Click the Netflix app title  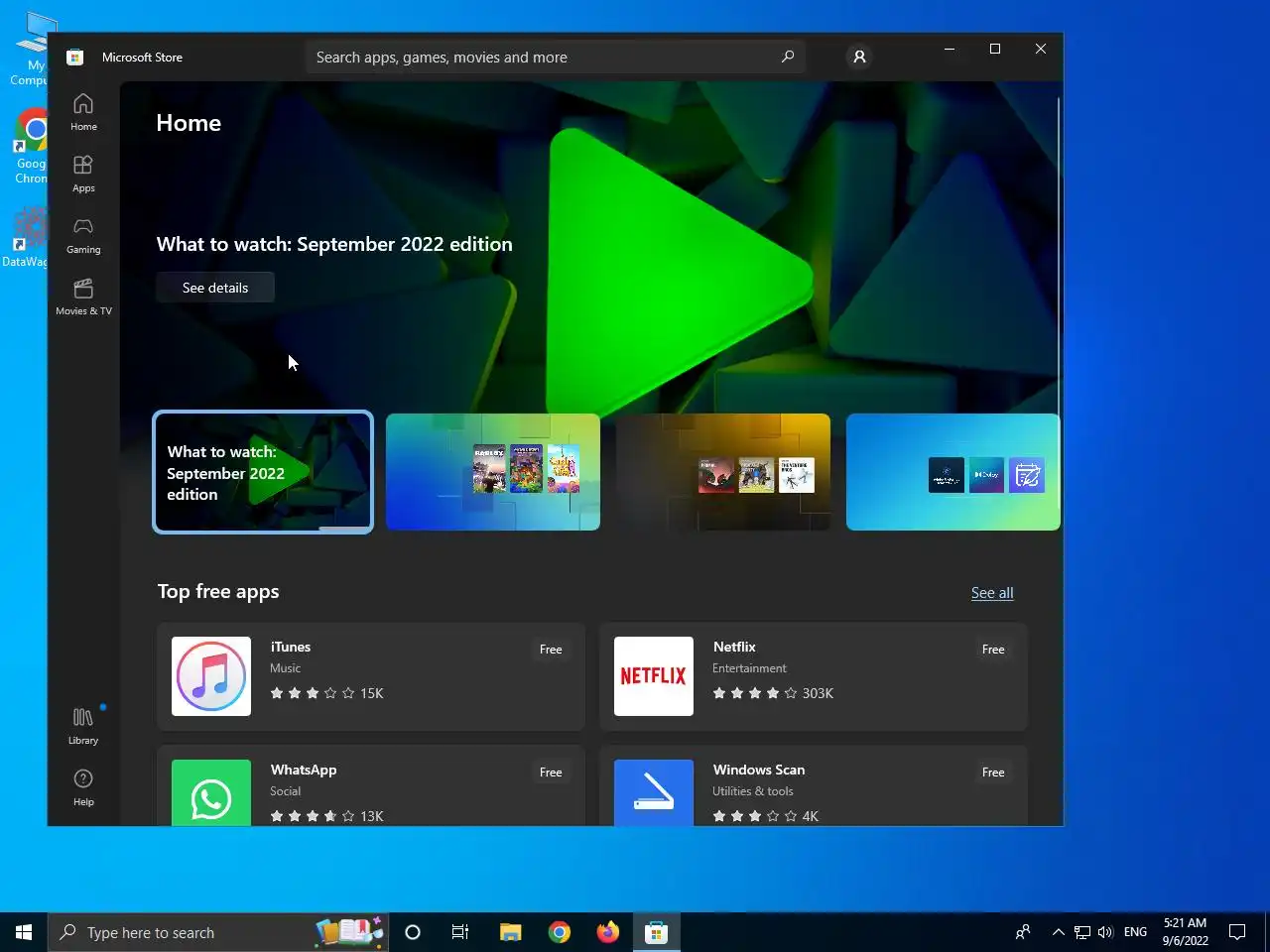734,647
